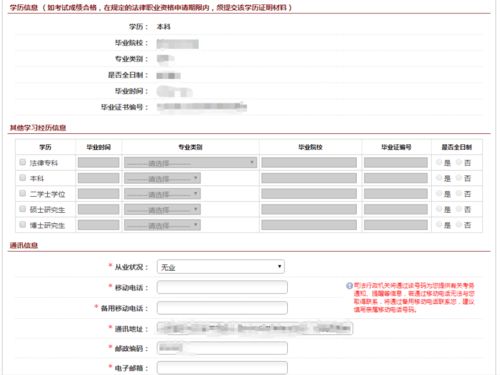
Task: Choose 否 full-time for 法律专科 row
Action: click(459, 162)
